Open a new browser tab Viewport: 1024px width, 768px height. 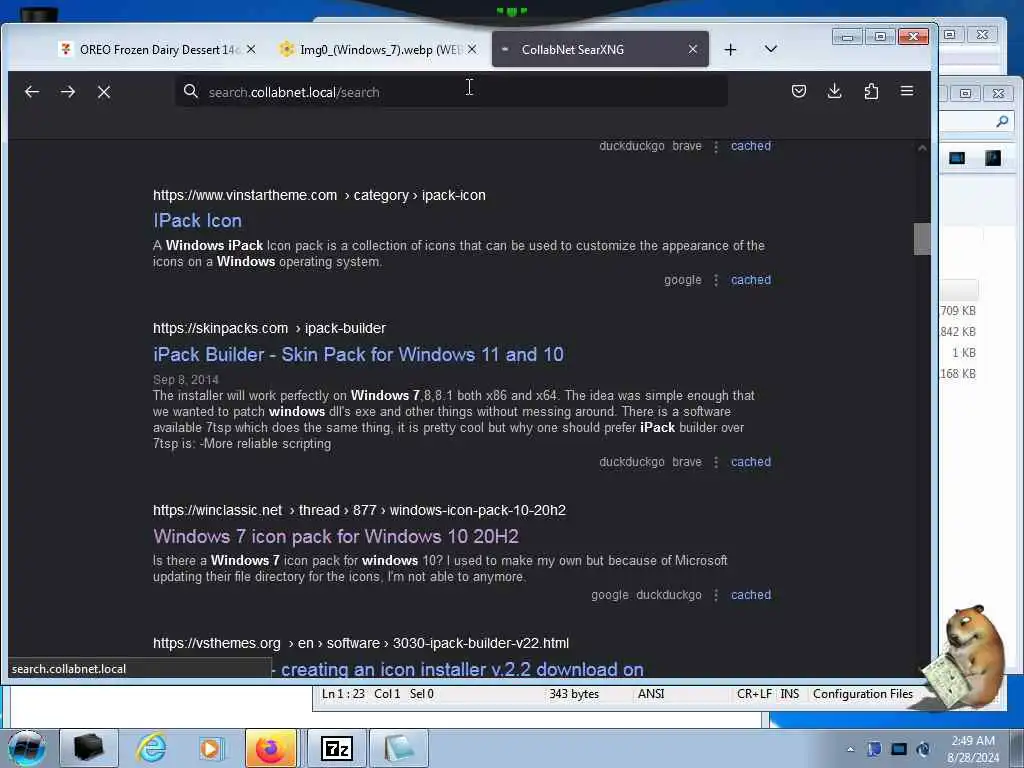click(731, 50)
